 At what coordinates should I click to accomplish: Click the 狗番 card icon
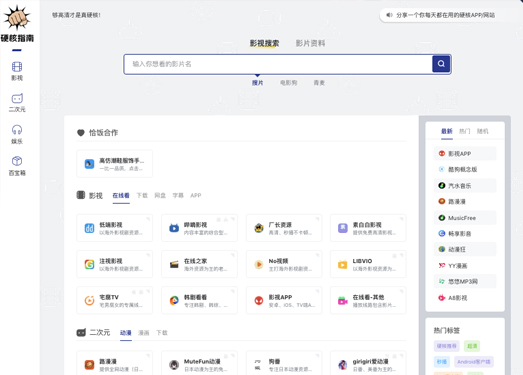pos(258,365)
